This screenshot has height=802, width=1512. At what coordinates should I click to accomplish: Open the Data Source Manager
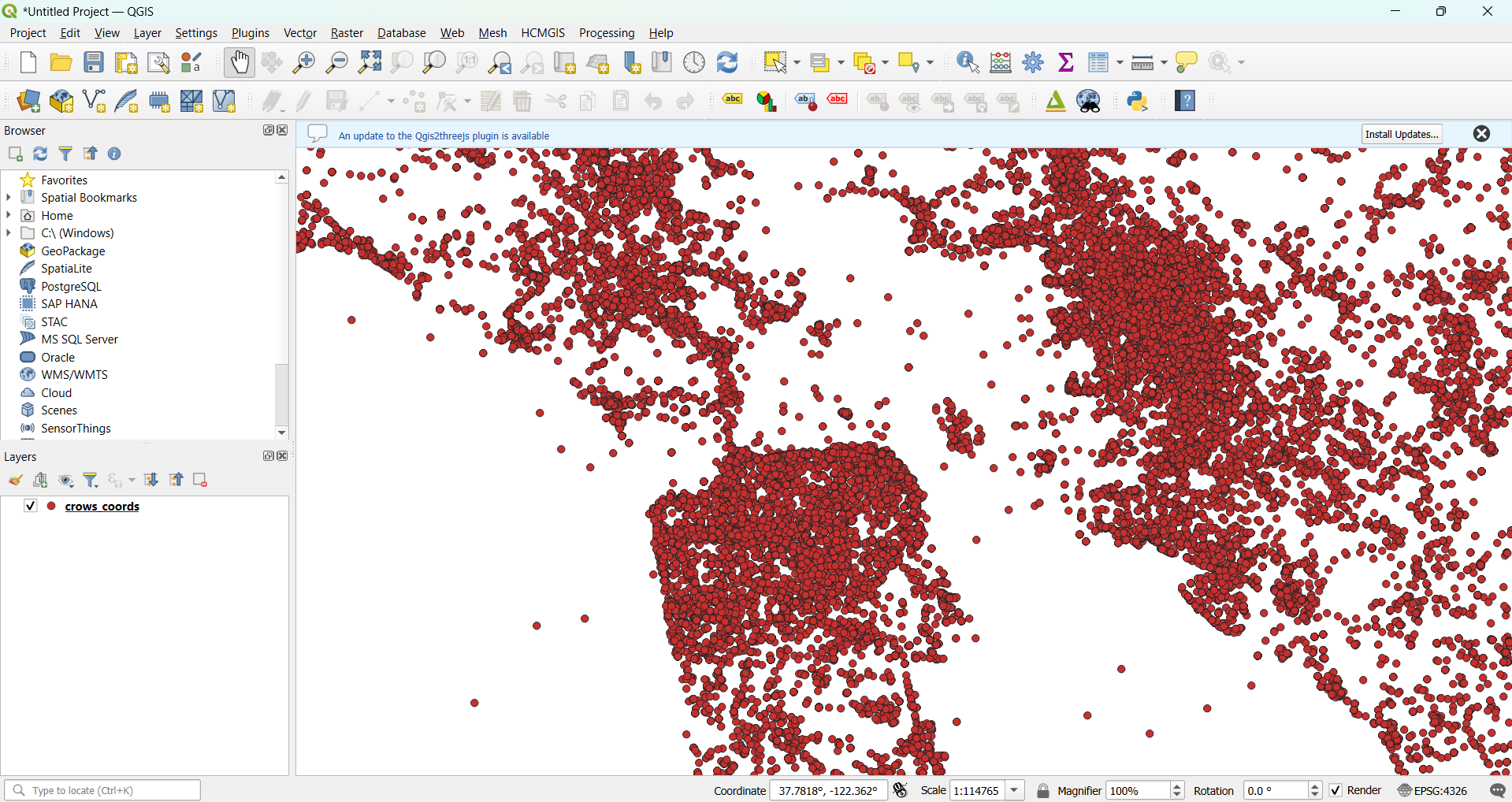tap(28, 101)
